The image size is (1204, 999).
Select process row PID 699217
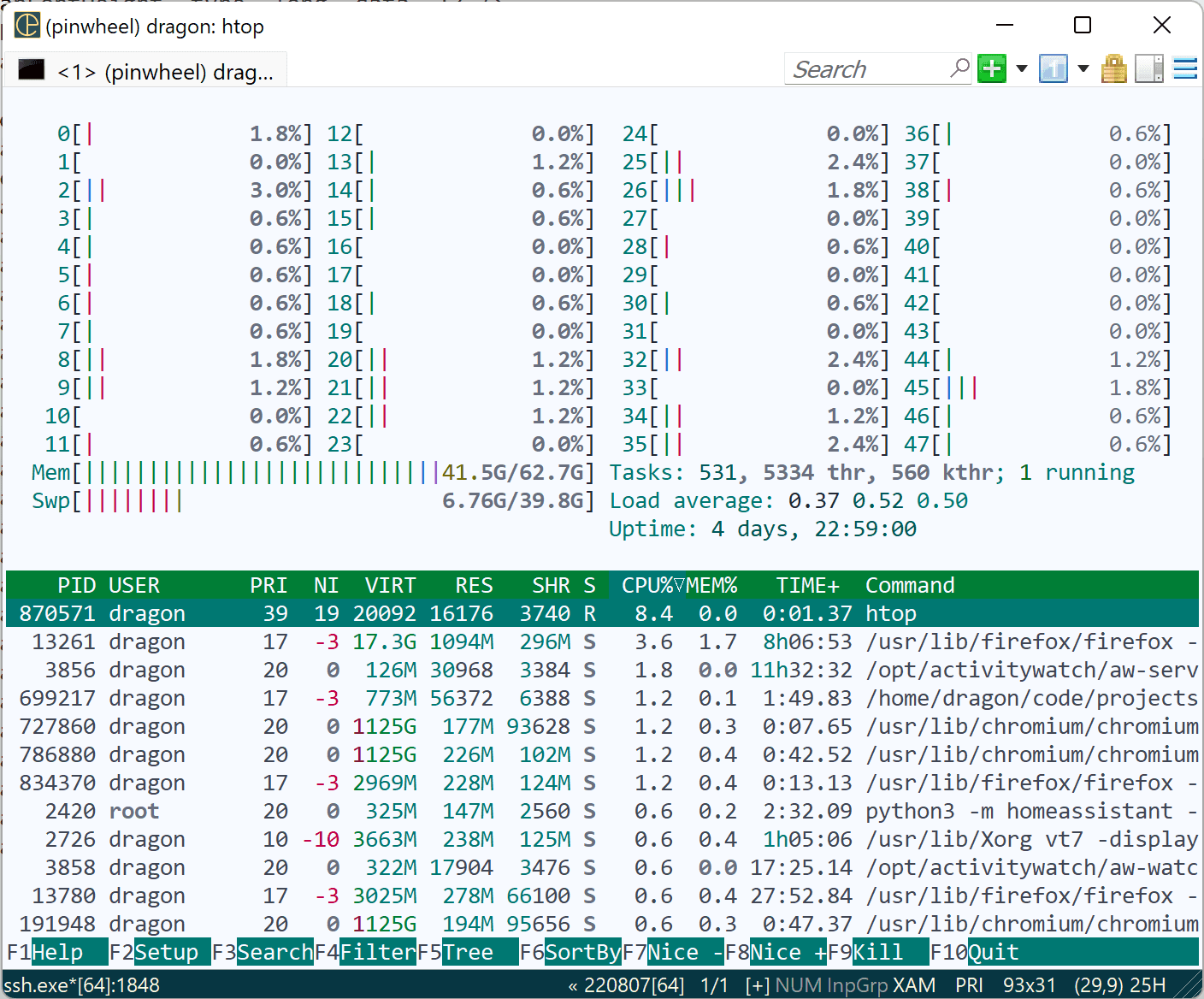[602, 698]
